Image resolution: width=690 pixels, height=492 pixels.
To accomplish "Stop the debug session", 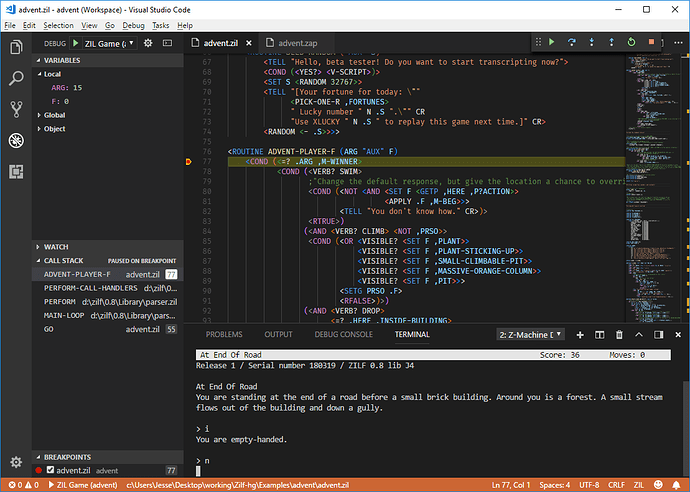I will 651,42.
